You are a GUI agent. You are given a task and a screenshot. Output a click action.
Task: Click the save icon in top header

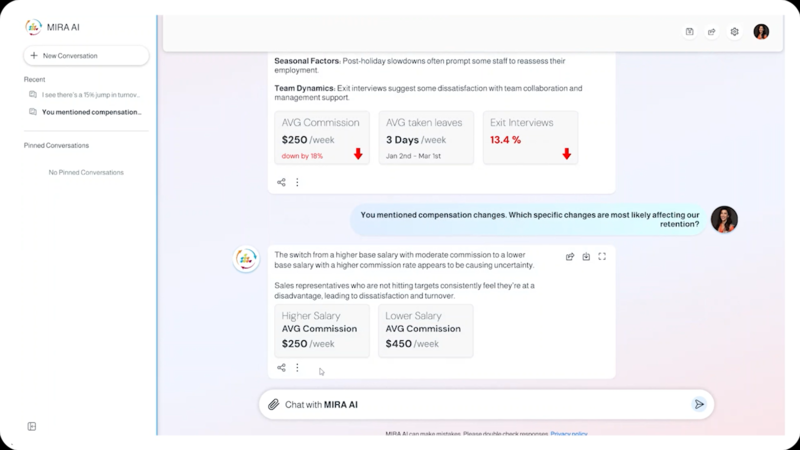tap(690, 32)
